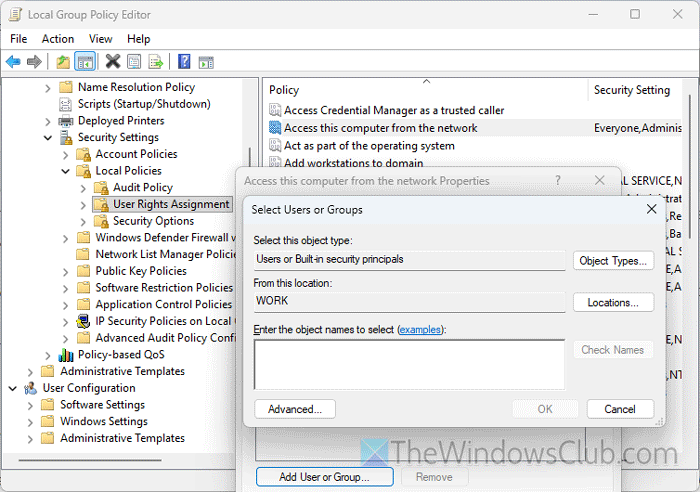The image size is (700, 492).
Task: Click the IP Security Policies icon
Action: (x=83, y=321)
